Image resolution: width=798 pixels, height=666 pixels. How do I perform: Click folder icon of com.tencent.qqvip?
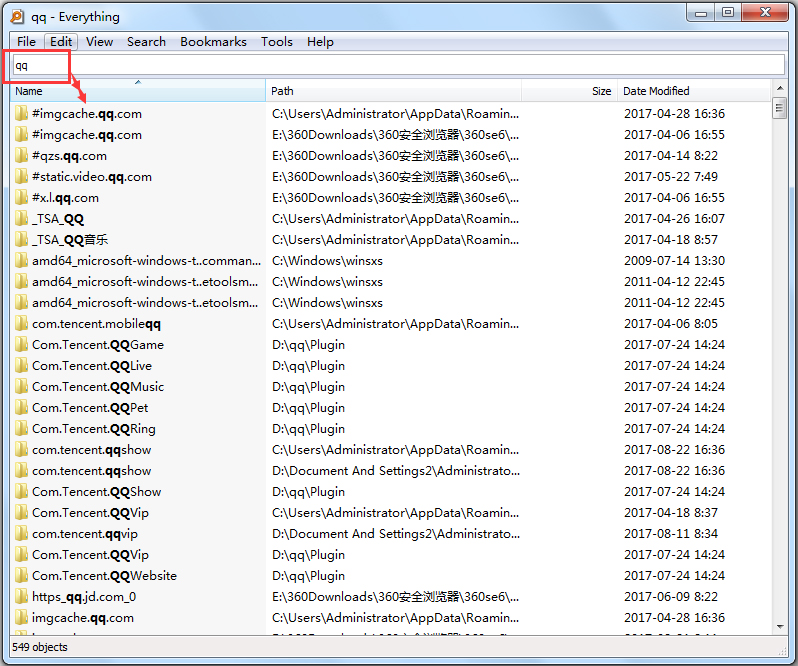pos(21,534)
